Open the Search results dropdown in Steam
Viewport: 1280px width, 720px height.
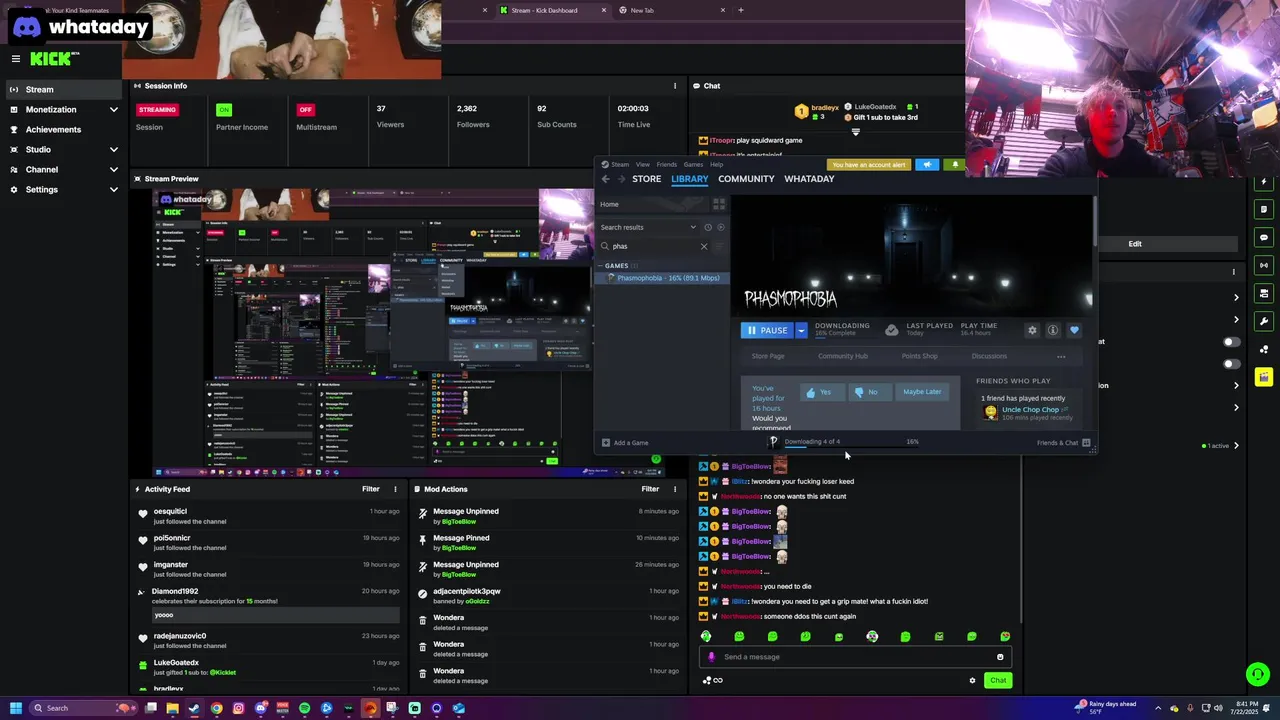click(x=693, y=227)
